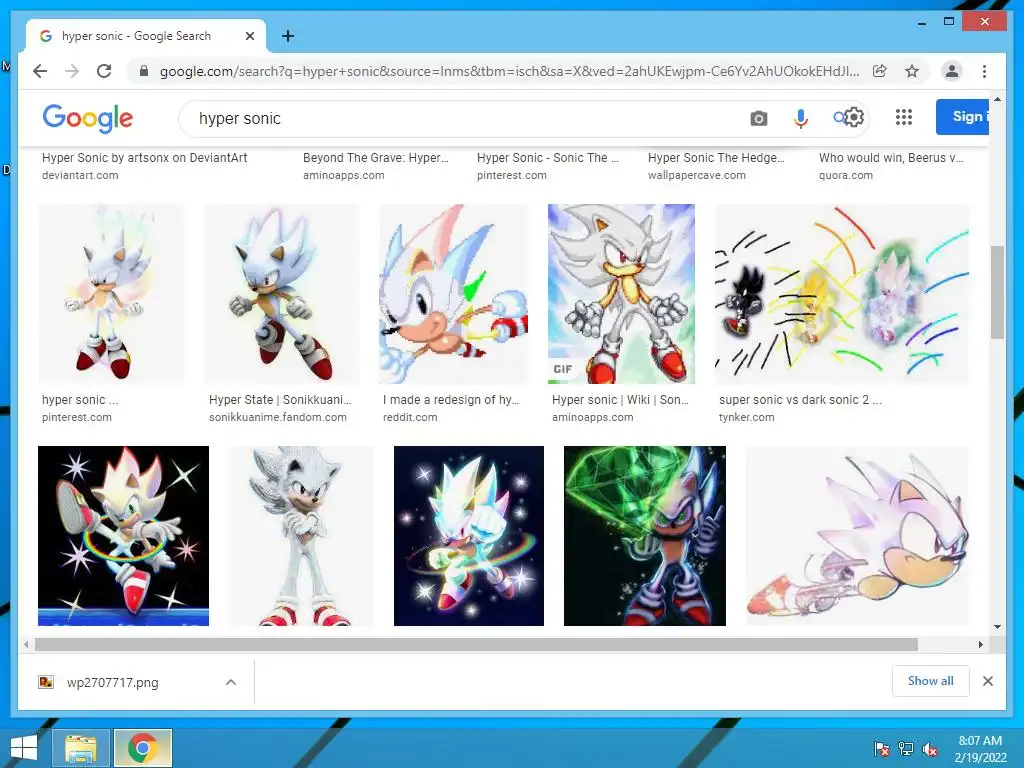This screenshot has height=768, width=1024.
Task: Click the Google logo
Action: 88,118
